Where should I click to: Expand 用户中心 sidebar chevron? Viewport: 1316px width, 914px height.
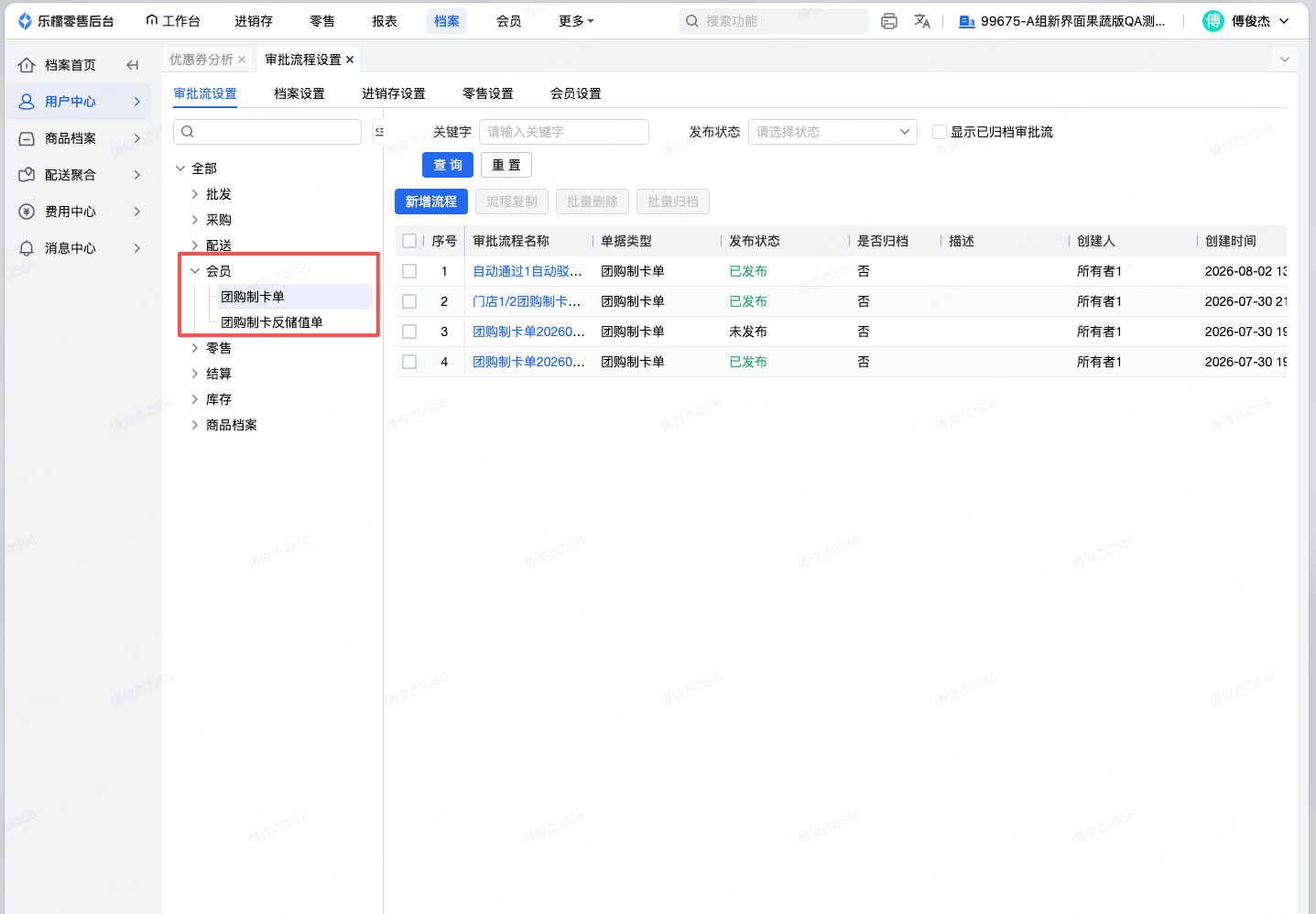point(137,102)
